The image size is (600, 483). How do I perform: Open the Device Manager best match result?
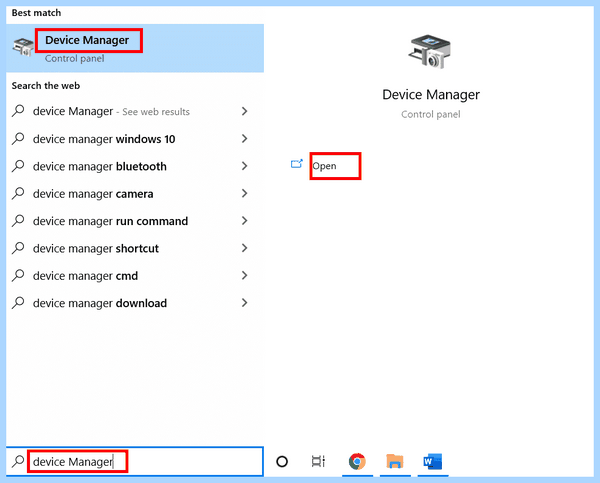135,48
